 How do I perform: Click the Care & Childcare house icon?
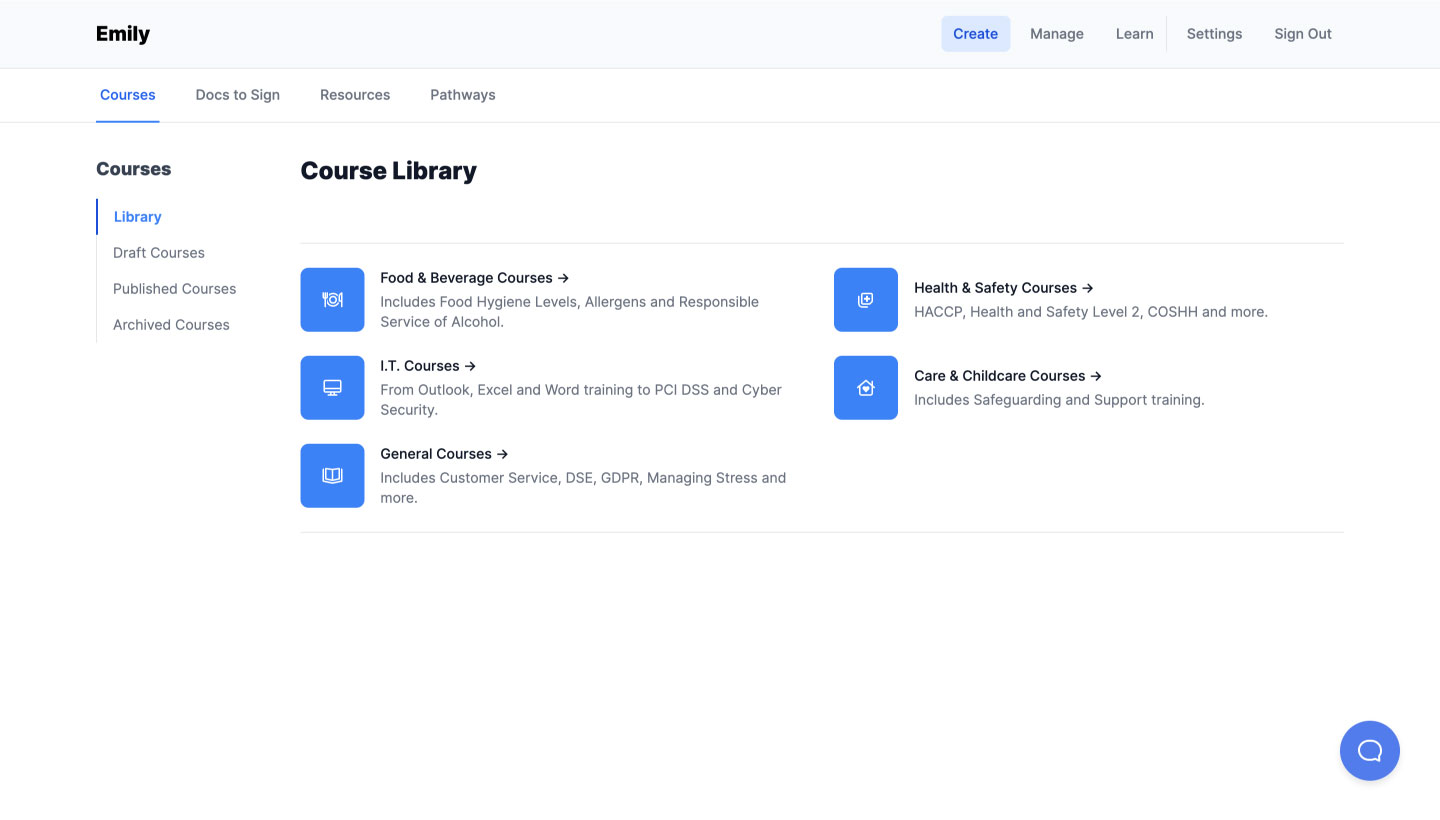pyautogui.click(x=865, y=387)
